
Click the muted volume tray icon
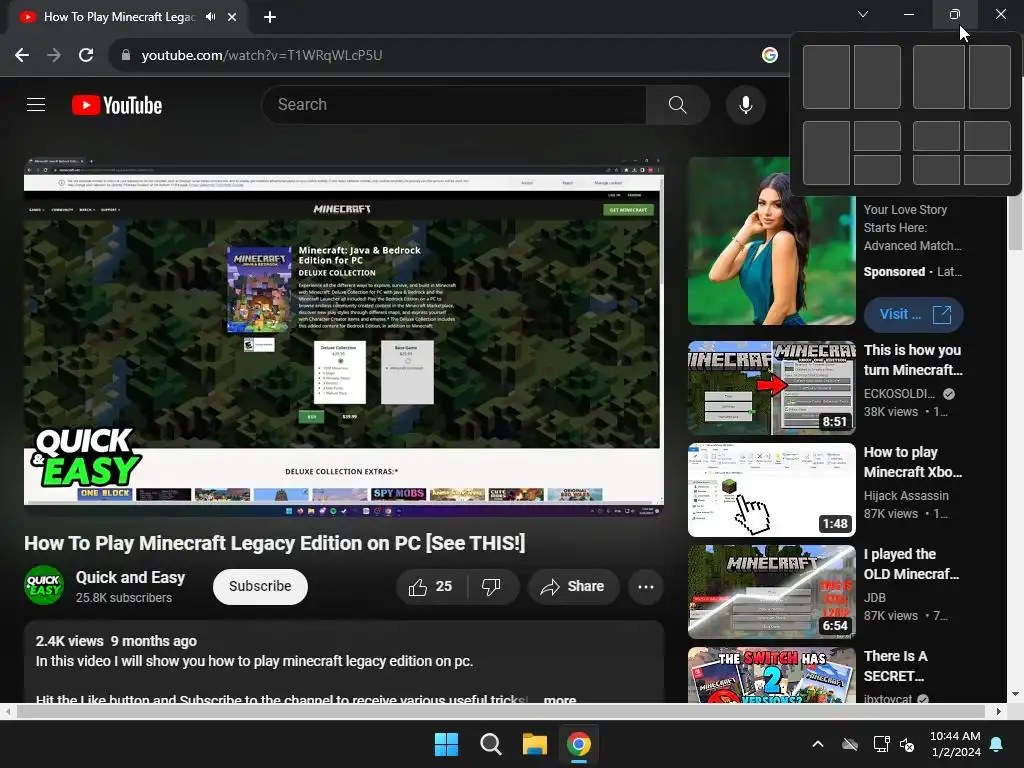pos(906,744)
